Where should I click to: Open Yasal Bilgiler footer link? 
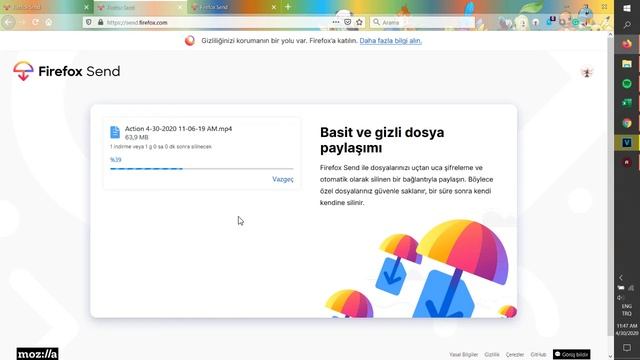tap(463, 355)
